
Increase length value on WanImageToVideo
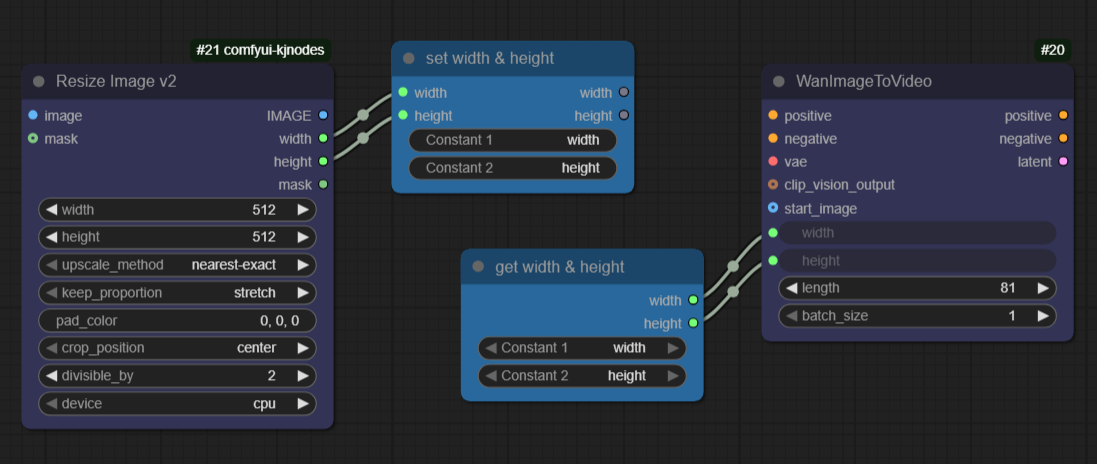(1042, 288)
